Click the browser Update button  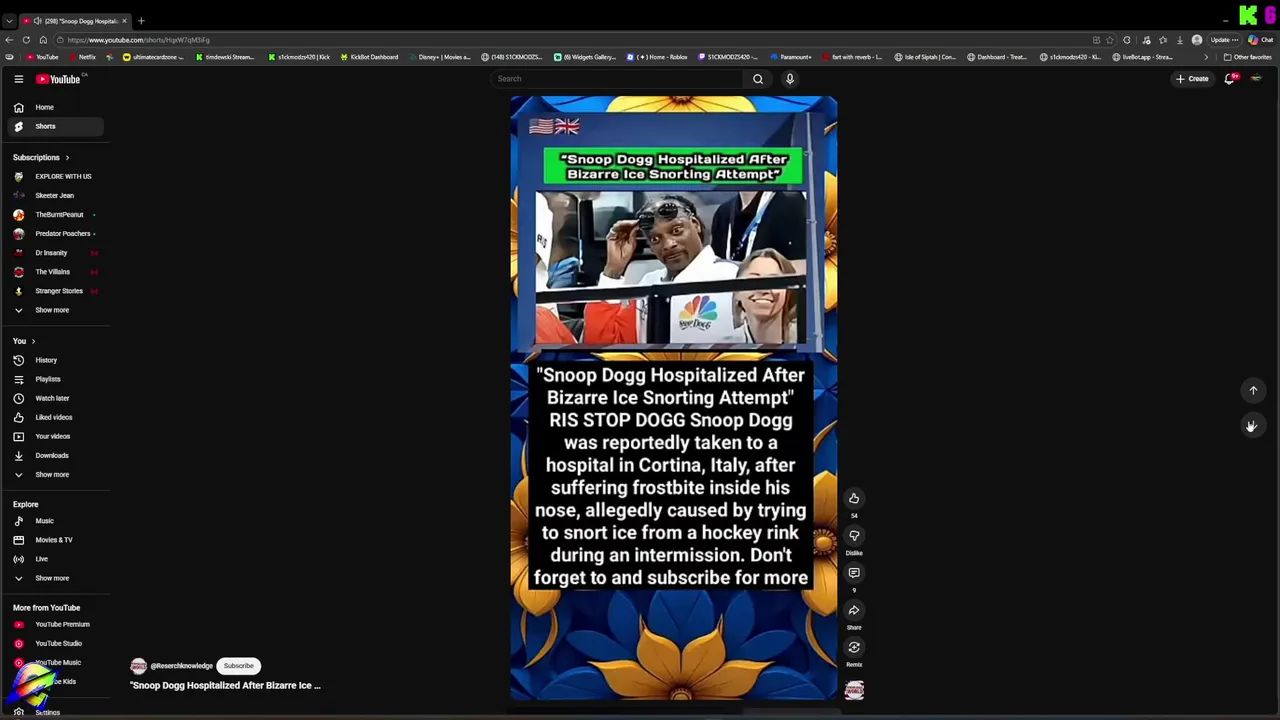[1224, 40]
